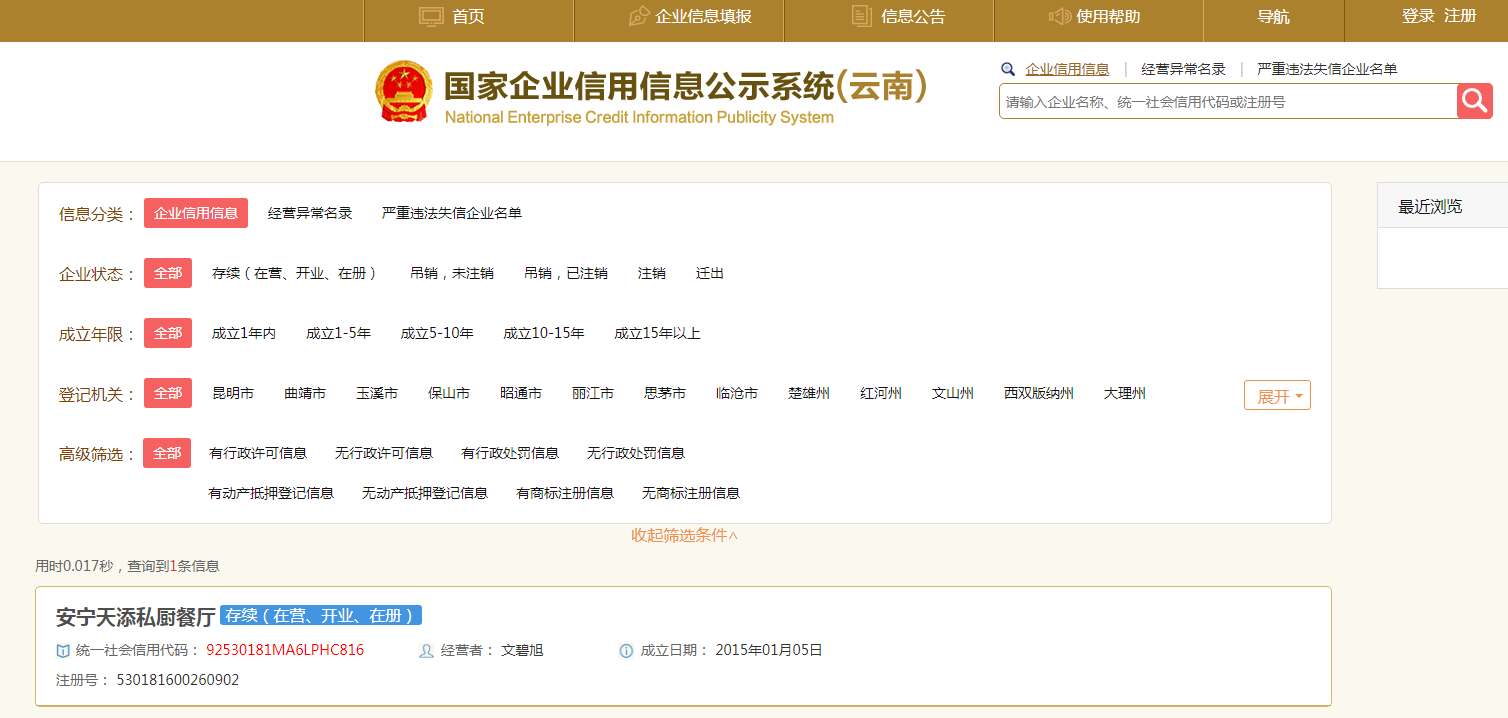
Task: Click the person icon beside 经营者
Action: pyautogui.click(x=426, y=651)
